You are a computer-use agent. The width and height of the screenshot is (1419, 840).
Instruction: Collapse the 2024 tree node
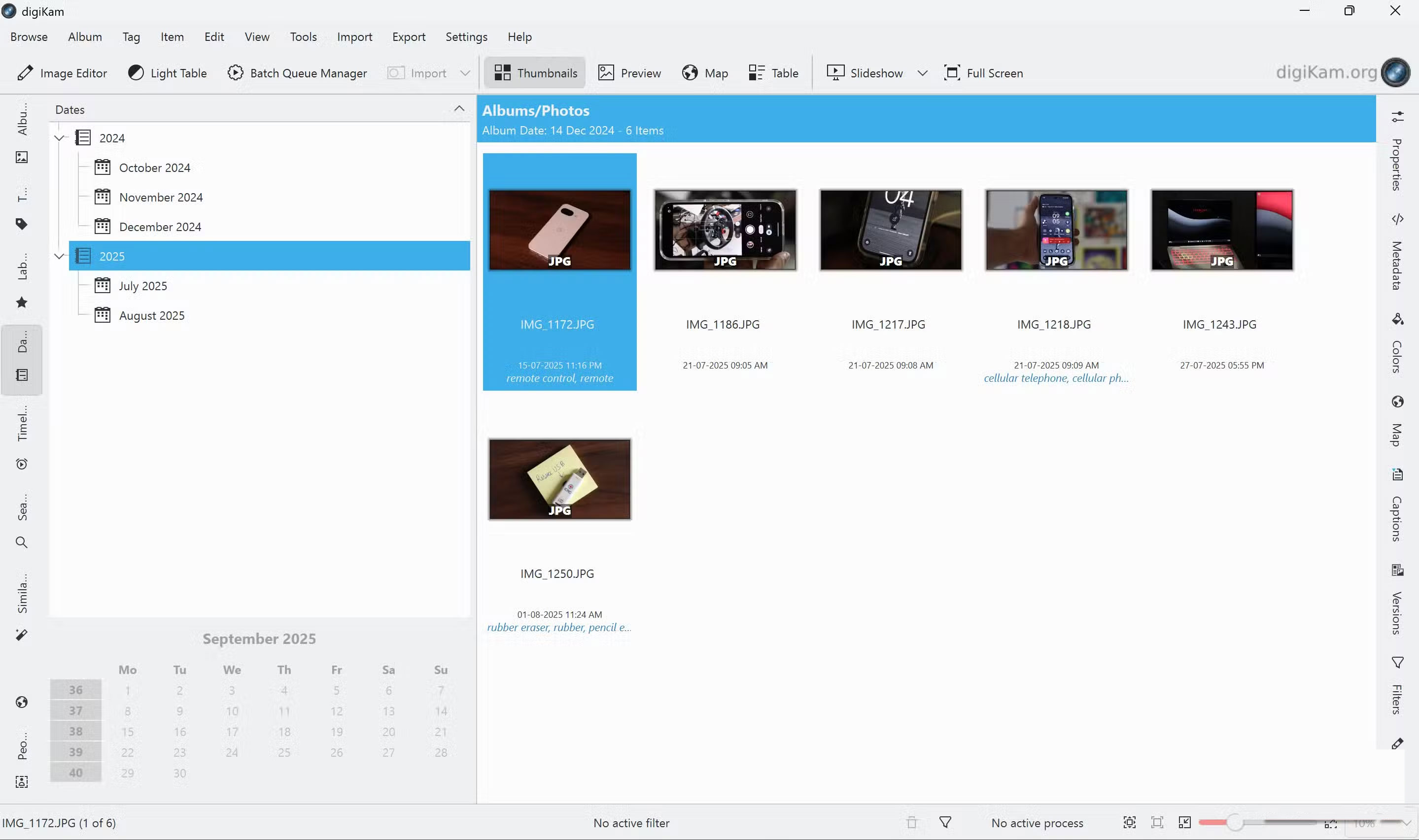click(x=60, y=138)
